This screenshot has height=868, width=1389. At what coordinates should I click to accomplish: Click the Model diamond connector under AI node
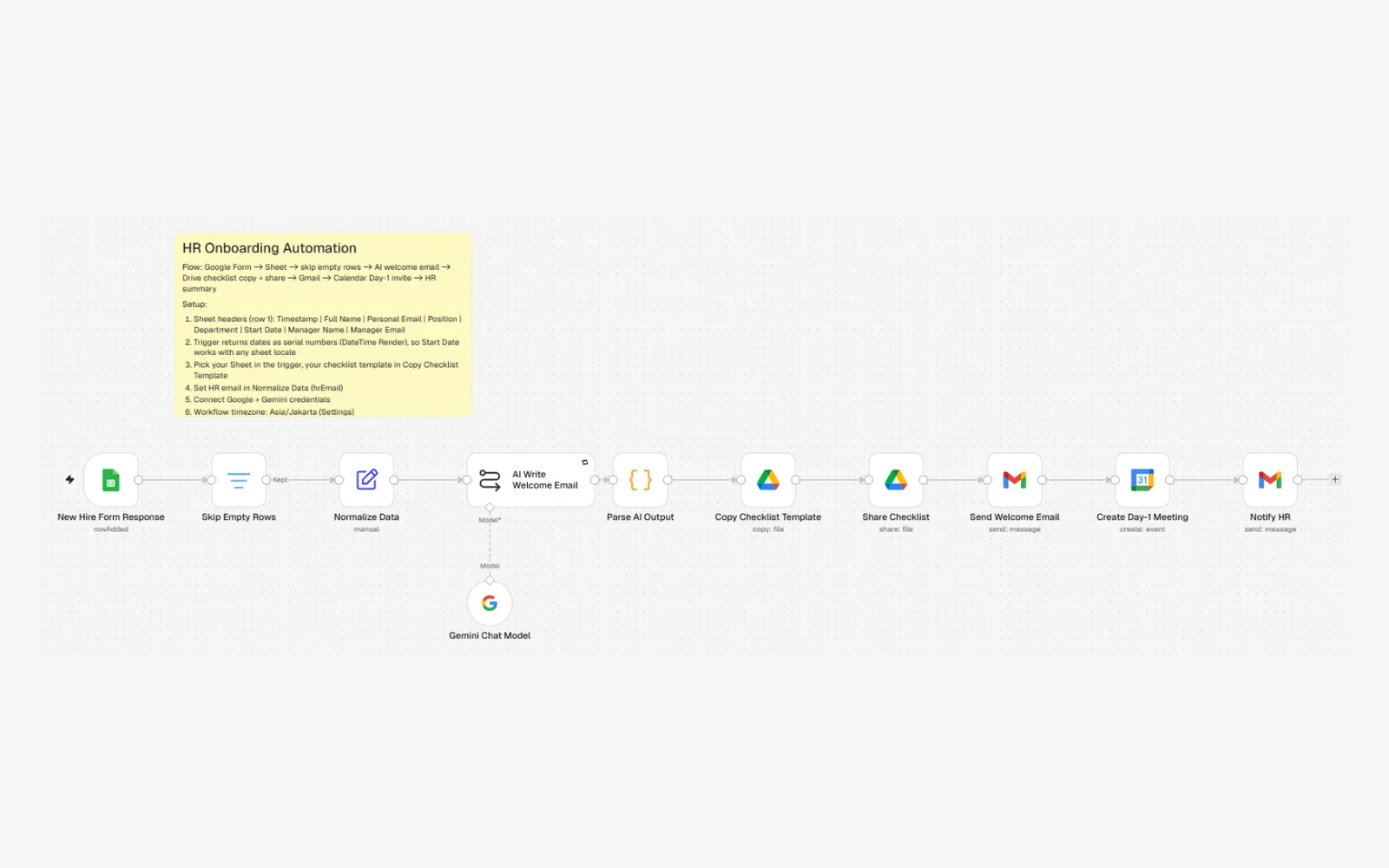tap(490, 507)
